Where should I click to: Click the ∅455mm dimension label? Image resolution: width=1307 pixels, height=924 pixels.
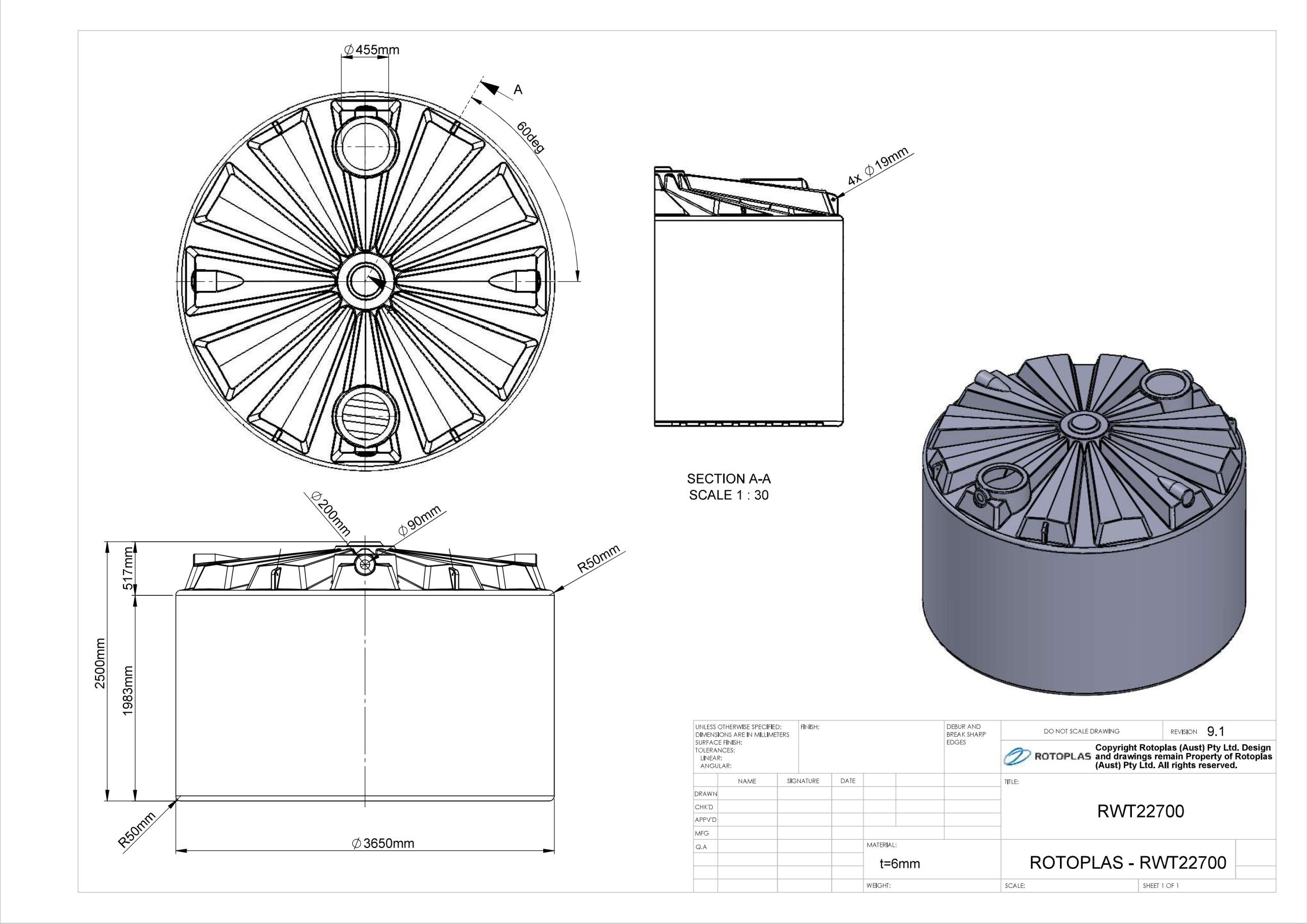click(x=371, y=50)
